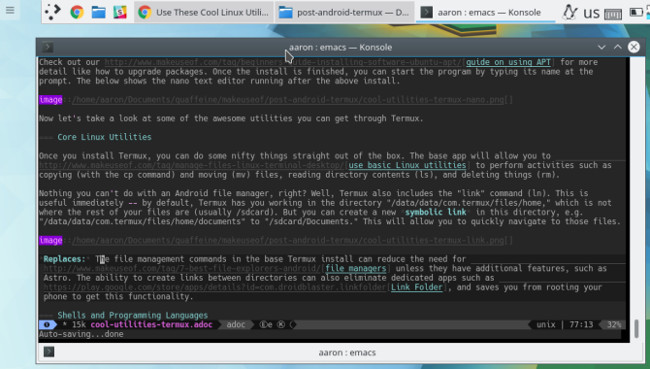
Task: Open the Slack launcher icon in the panel
Action: pos(120,12)
